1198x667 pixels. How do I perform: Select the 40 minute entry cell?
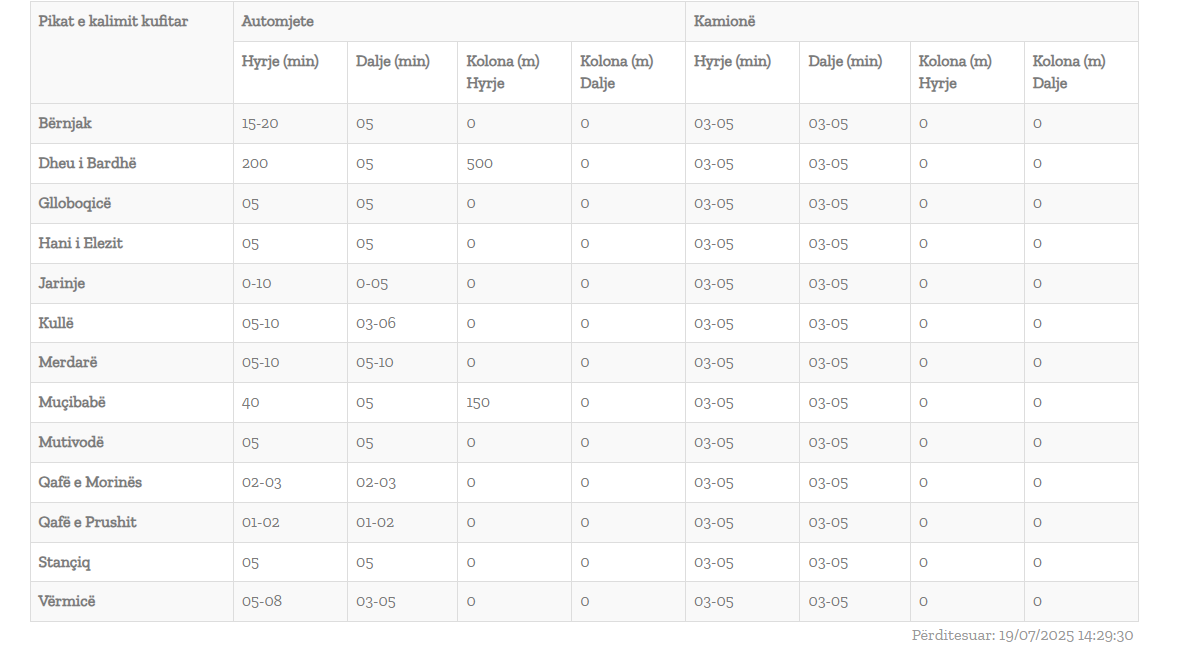tap(251, 402)
